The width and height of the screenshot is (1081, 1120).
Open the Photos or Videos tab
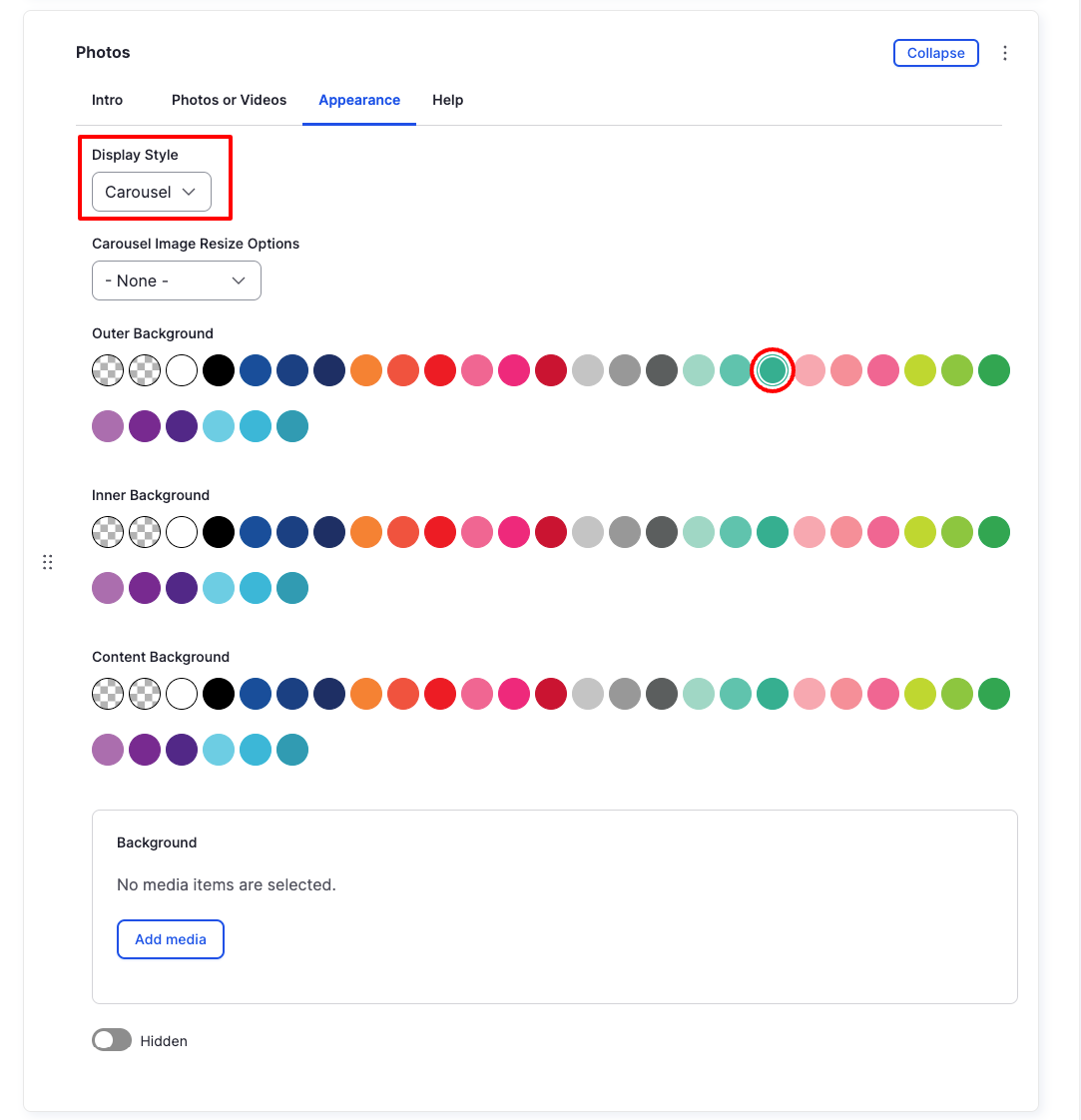tap(229, 100)
